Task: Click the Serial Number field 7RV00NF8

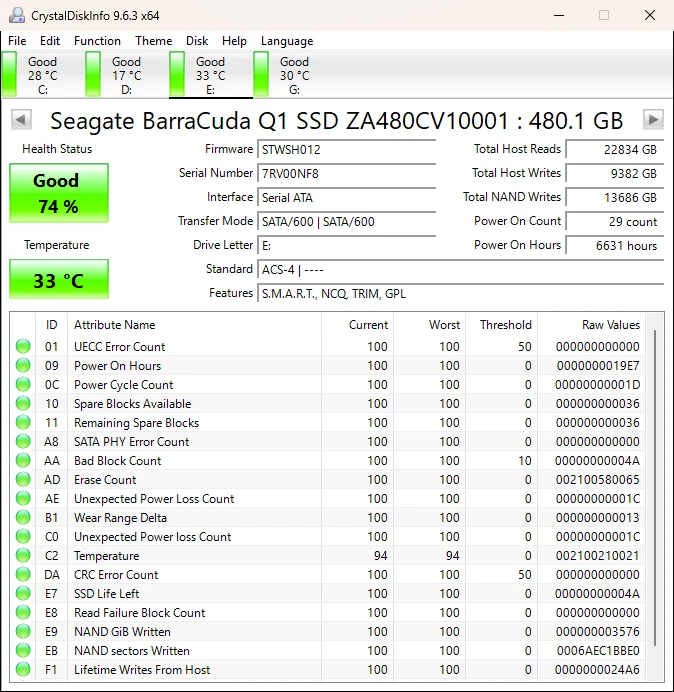Action: [346, 173]
